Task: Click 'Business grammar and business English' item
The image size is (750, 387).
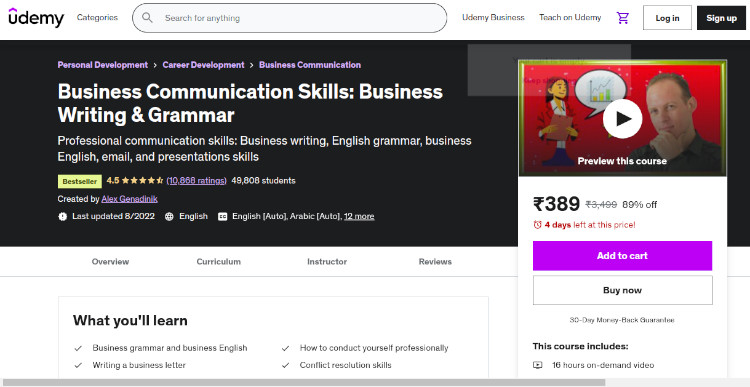Action: tap(170, 348)
